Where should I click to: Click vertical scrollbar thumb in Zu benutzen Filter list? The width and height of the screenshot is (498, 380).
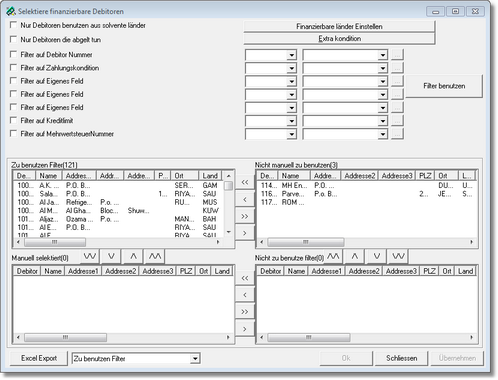coord(228,186)
